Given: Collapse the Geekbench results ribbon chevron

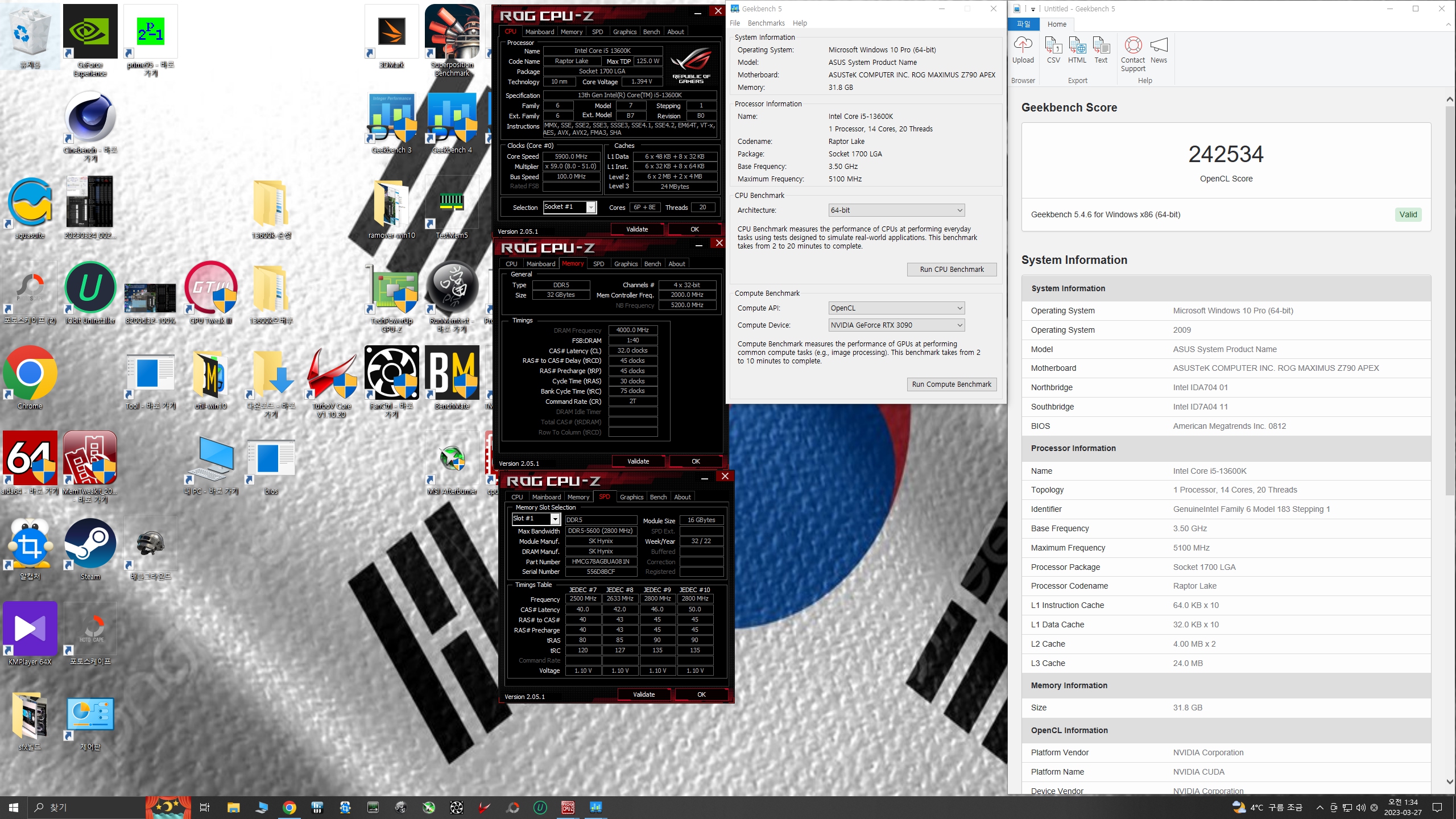Looking at the screenshot, I should [x=1448, y=24].
